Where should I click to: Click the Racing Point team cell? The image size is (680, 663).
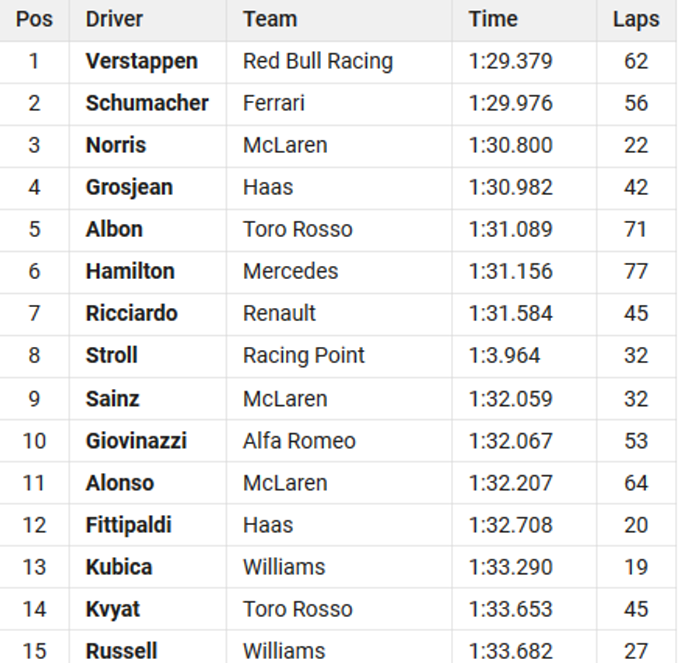pyautogui.click(x=304, y=355)
